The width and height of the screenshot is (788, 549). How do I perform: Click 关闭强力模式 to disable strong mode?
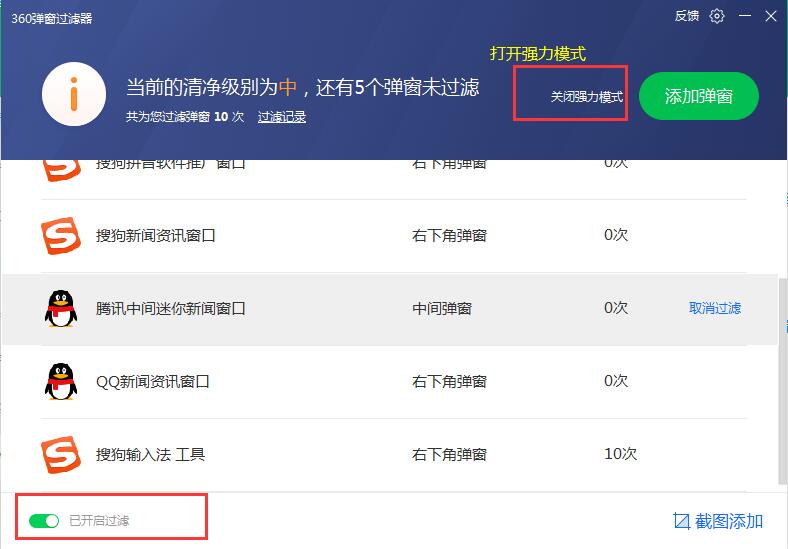pos(586,97)
